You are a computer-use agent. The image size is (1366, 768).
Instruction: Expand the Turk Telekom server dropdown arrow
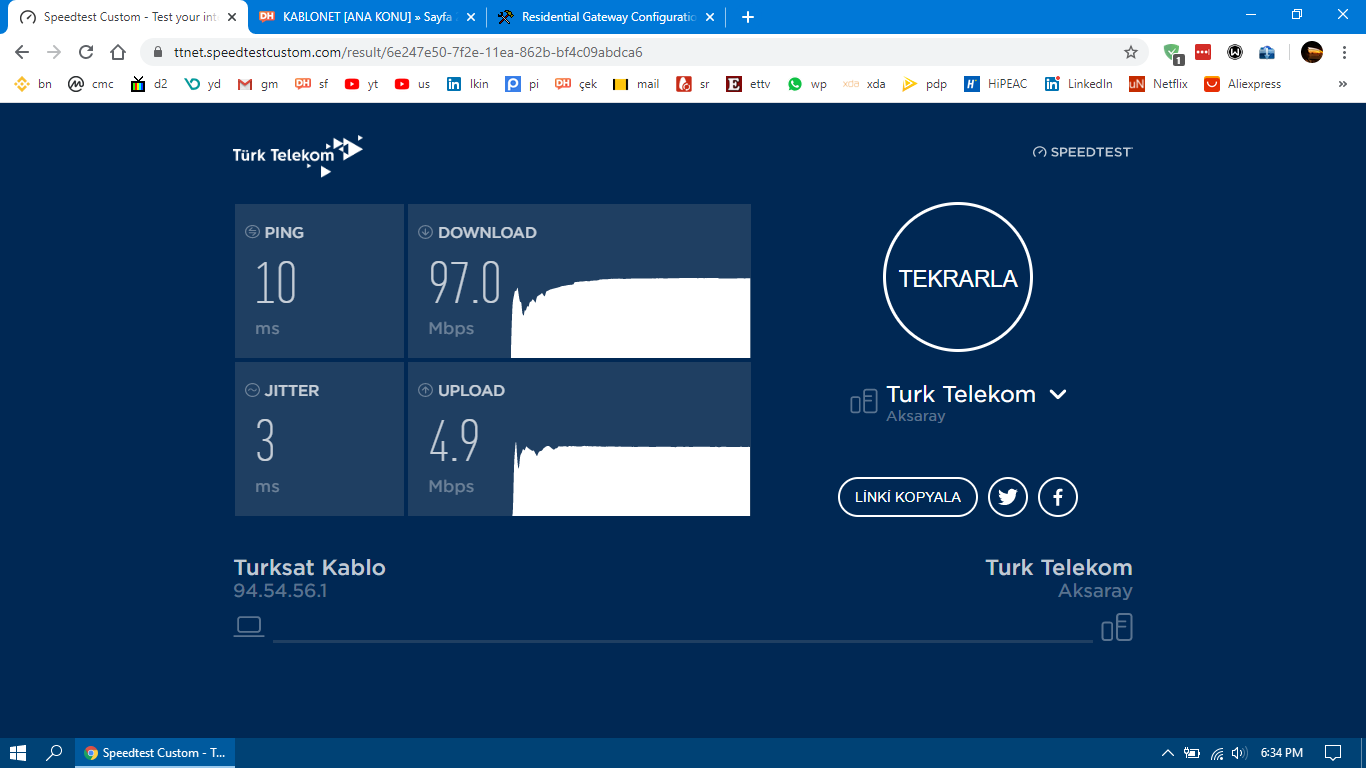(1058, 394)
